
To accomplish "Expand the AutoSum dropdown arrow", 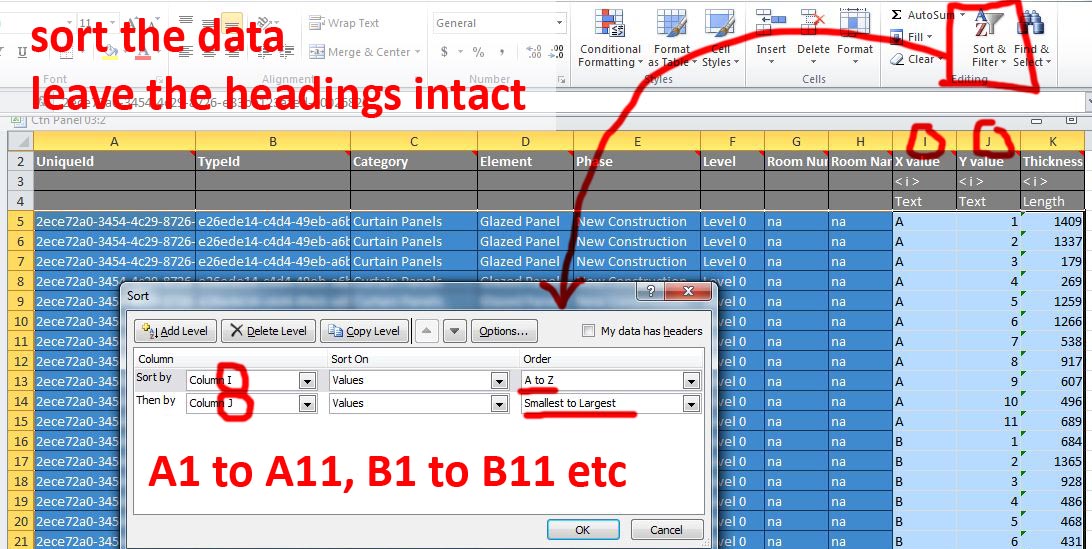I will 962,15.
